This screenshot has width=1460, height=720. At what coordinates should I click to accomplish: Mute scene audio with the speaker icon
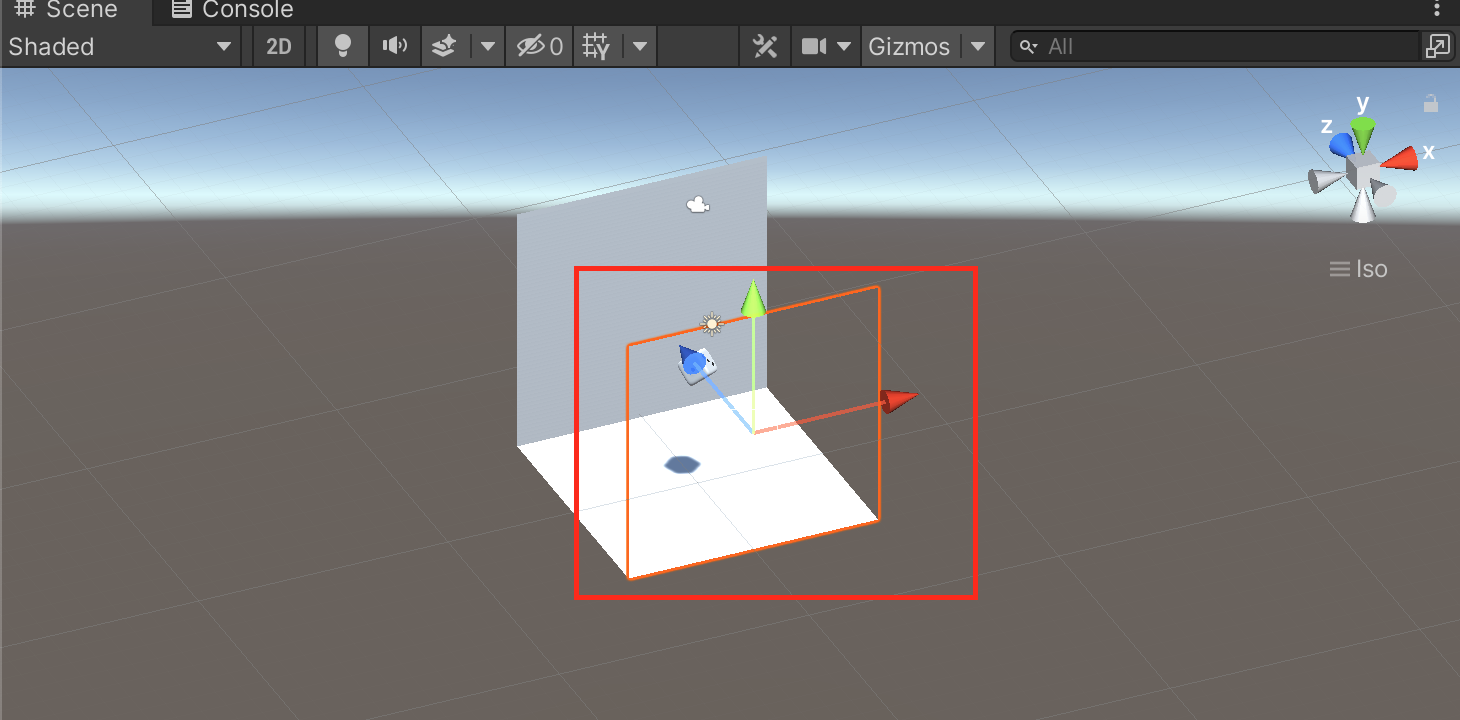(395, 47)
